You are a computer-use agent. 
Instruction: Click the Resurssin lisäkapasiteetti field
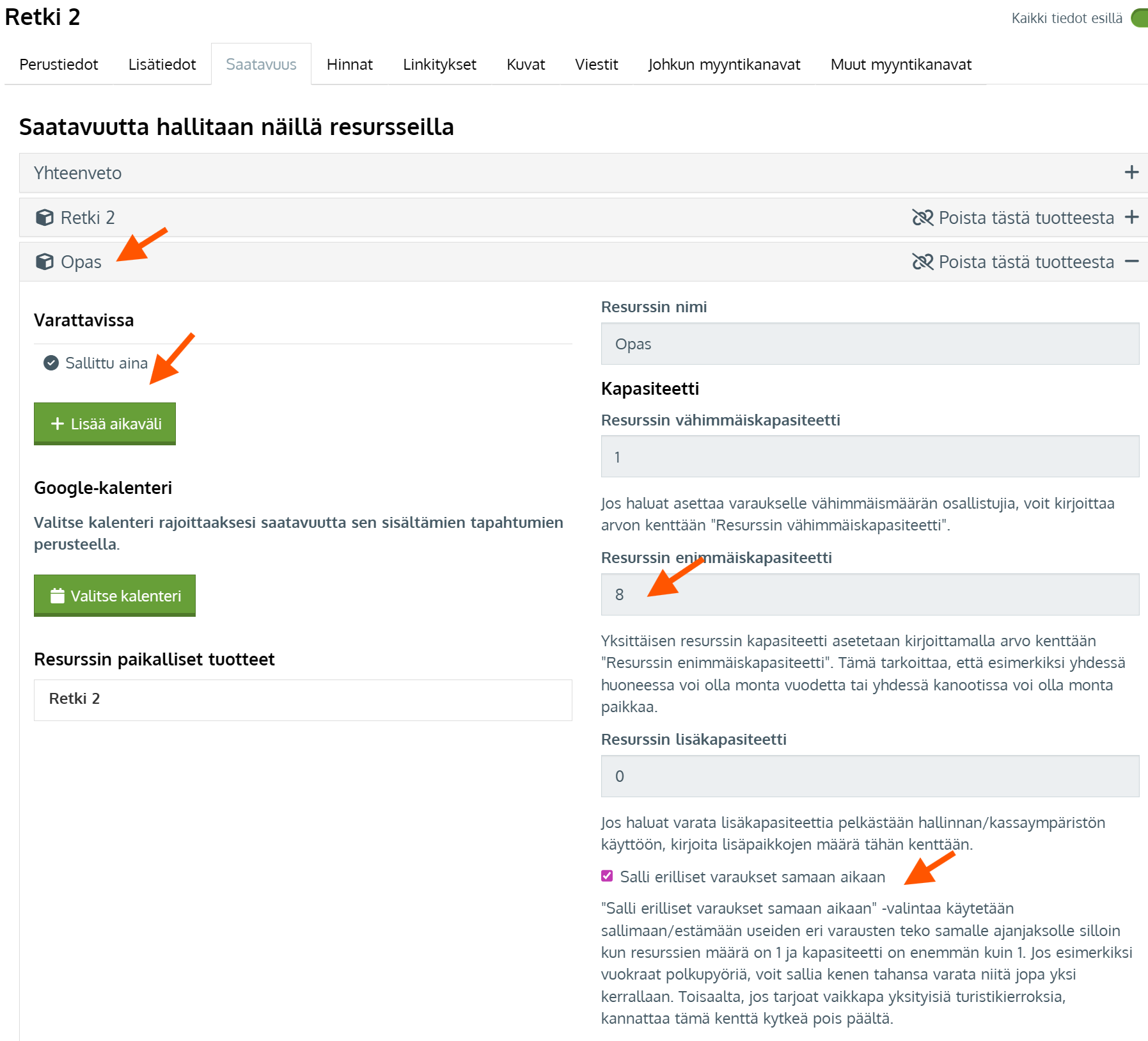click(870, 776)
